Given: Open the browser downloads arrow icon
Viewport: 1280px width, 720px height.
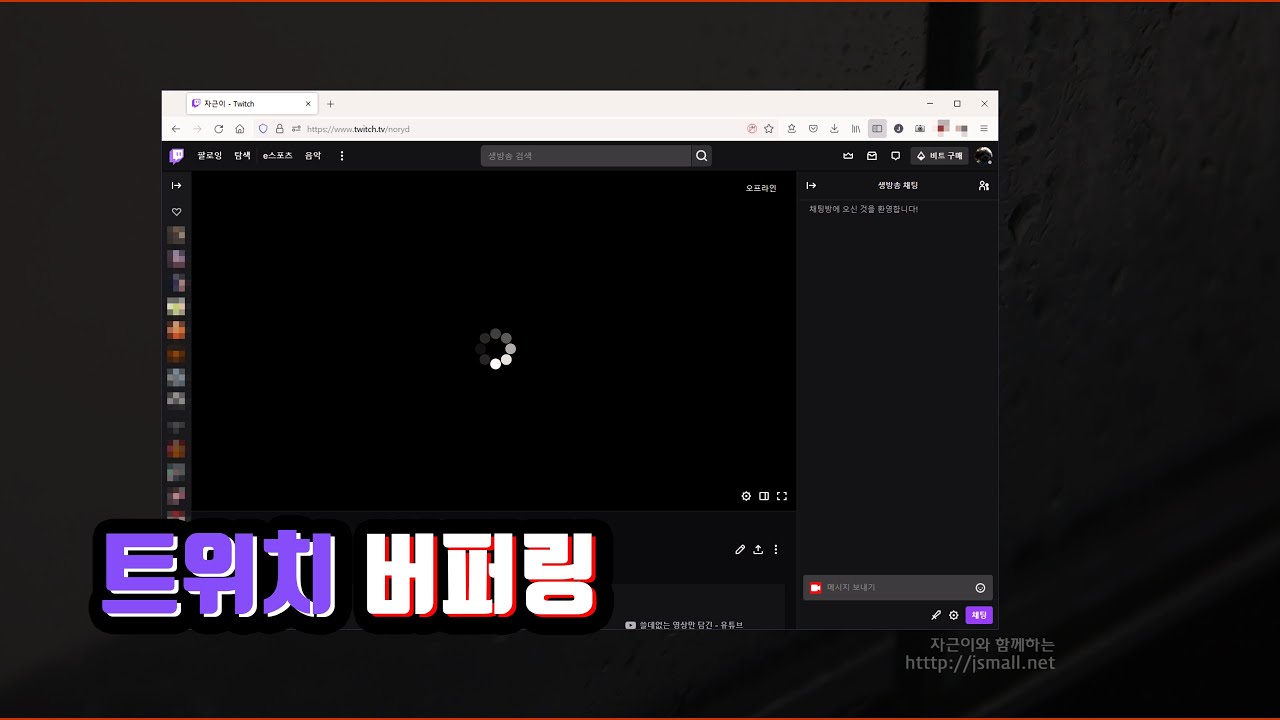Looking at the screenshot, I should 834,129.
